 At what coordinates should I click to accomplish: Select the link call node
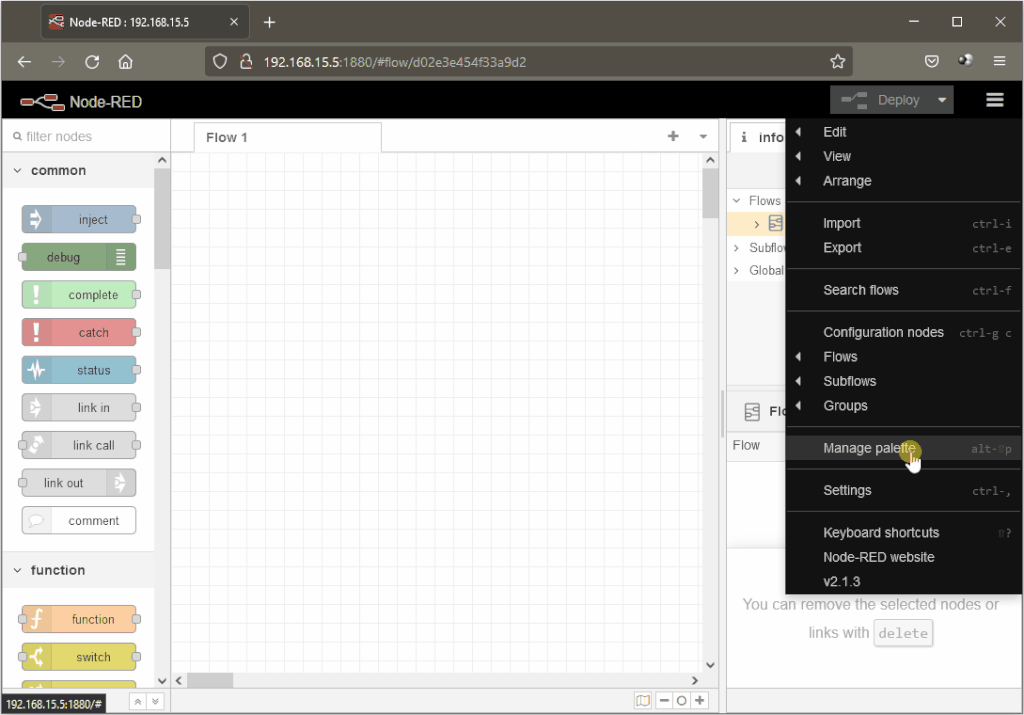79,445
